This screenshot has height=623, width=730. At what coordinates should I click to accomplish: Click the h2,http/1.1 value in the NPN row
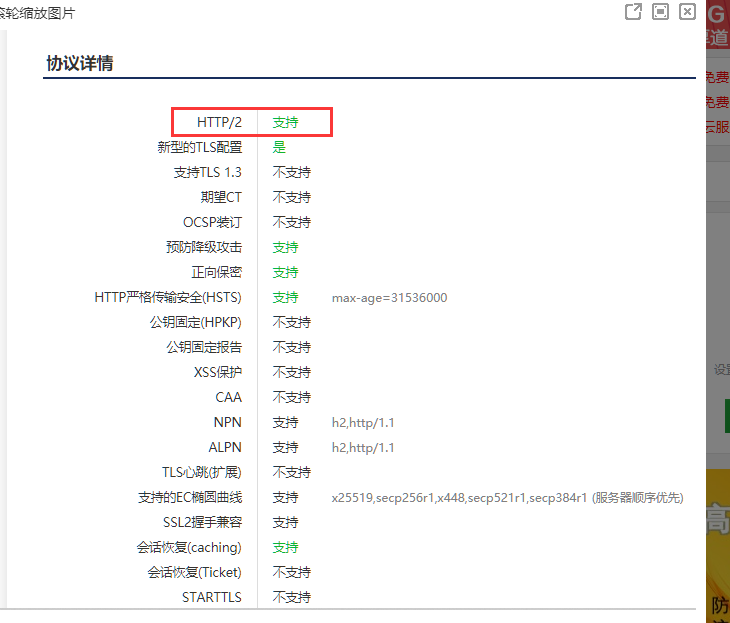[363, 423]
